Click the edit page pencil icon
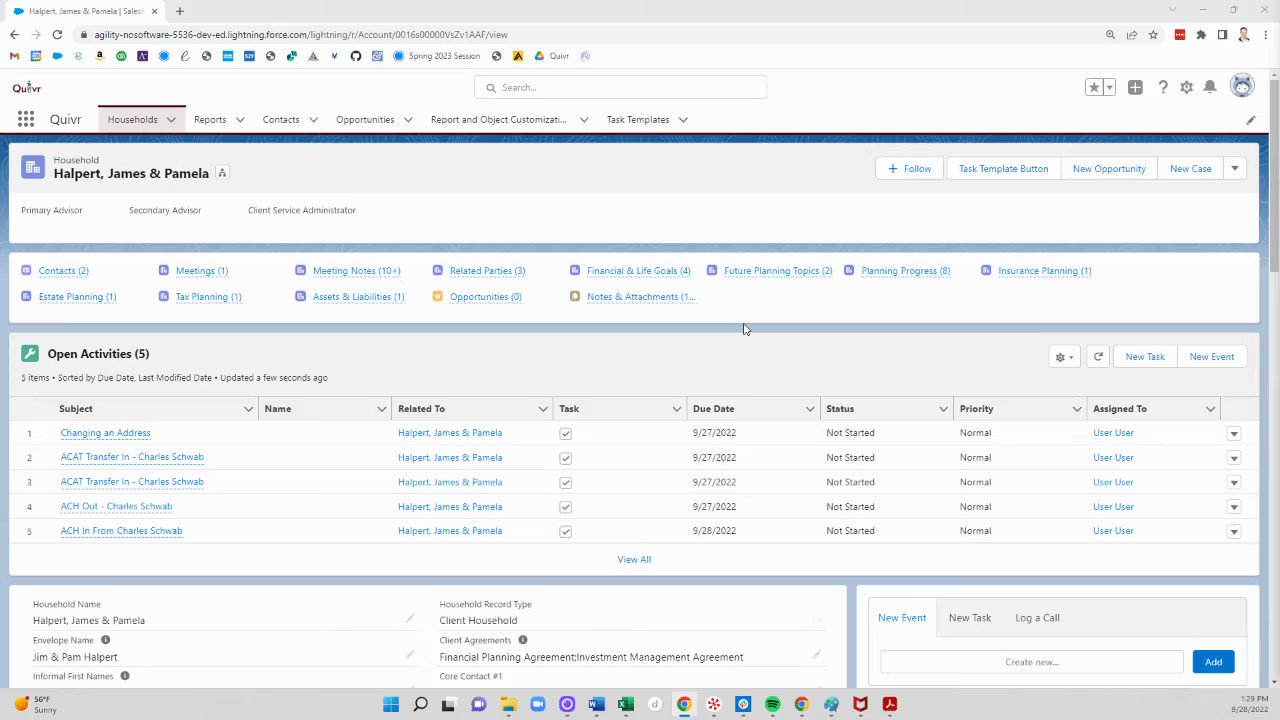 coord(1250,119)
